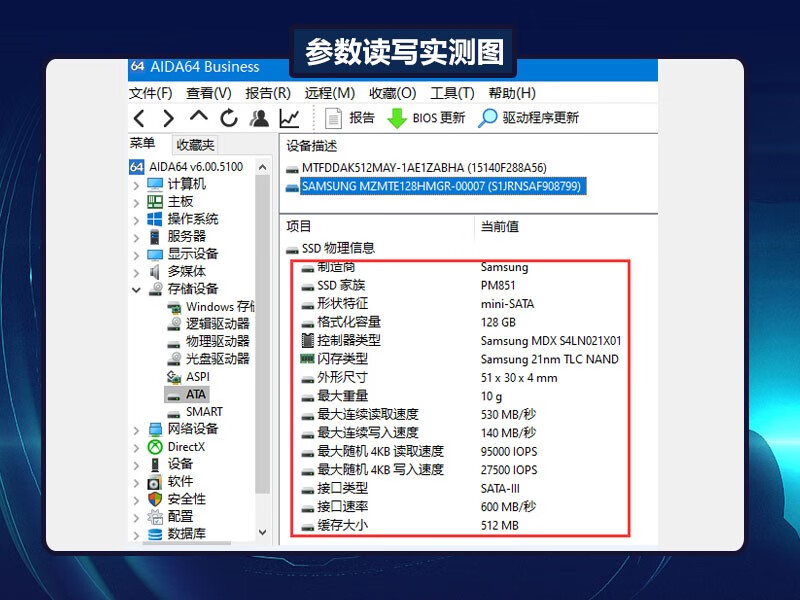Expand the DirectX node chevron

tap(136, 448)
